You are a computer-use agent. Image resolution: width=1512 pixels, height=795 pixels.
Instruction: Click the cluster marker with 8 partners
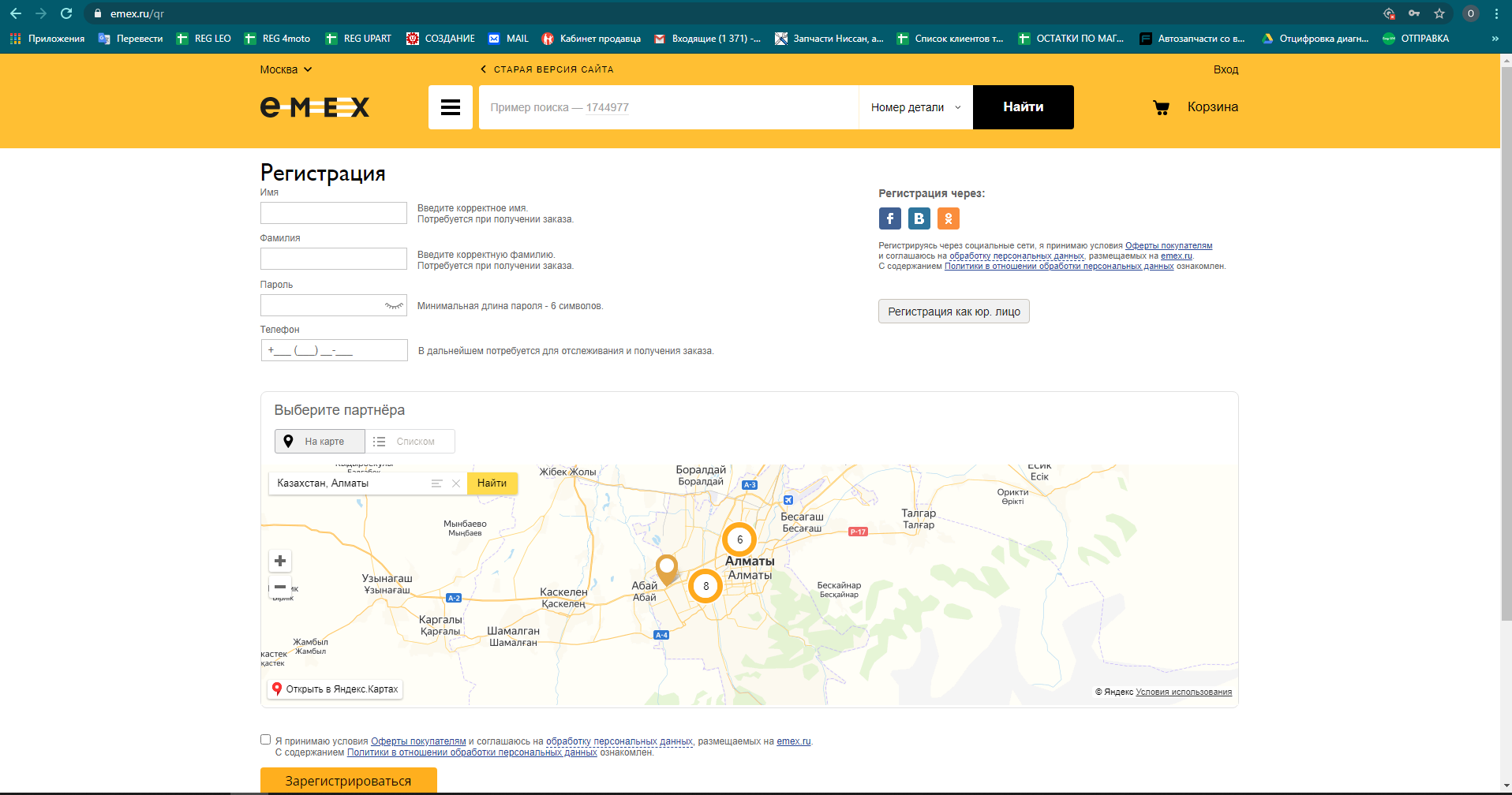point(705,586)
